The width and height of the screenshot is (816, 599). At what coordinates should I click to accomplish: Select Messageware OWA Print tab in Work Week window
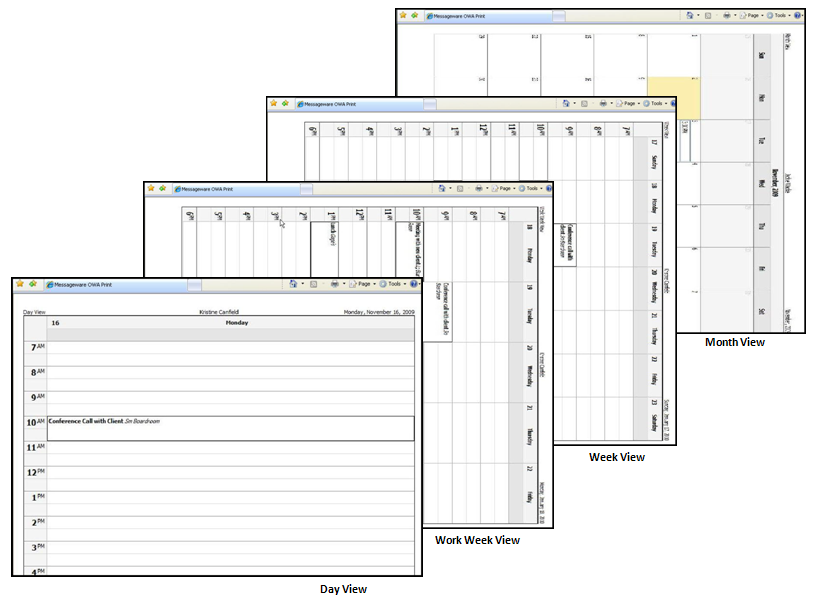click(x=236, y=189)
